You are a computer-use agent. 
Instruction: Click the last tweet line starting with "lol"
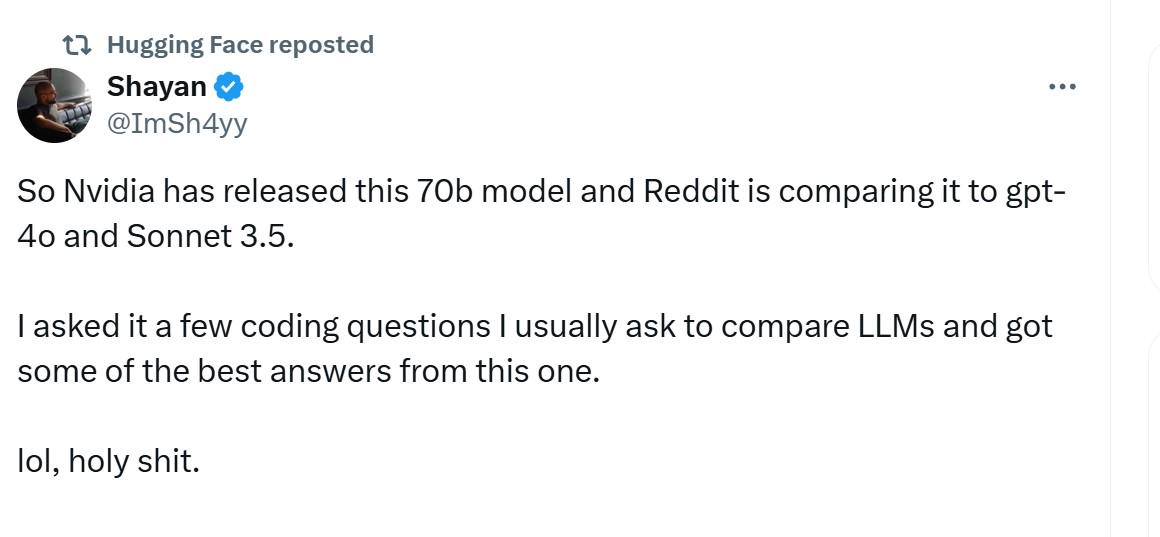point(108,461)
